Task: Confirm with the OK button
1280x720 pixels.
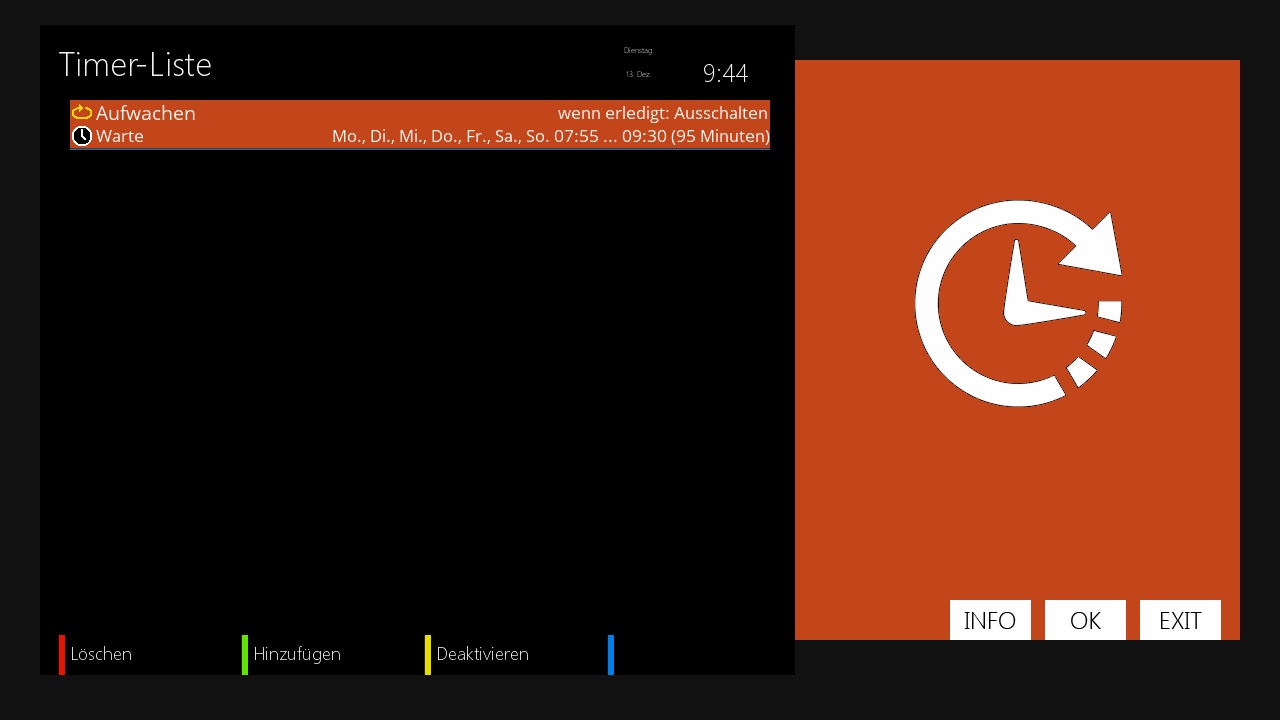Action: click(x=1085, y=620)
